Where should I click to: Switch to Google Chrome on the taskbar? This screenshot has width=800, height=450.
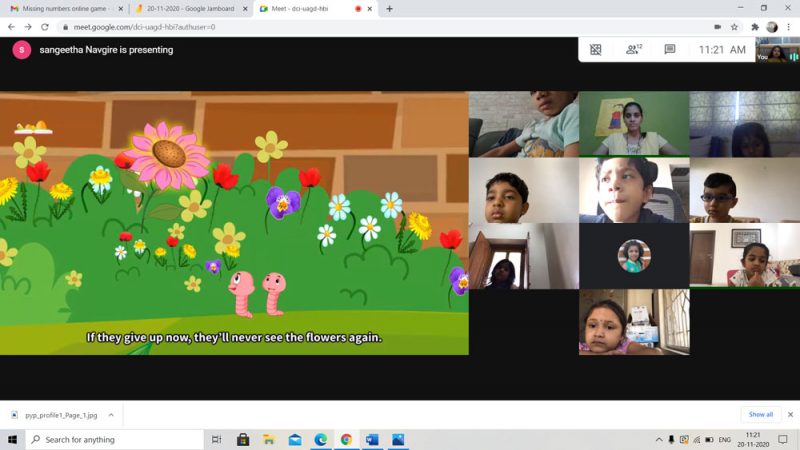346,439
